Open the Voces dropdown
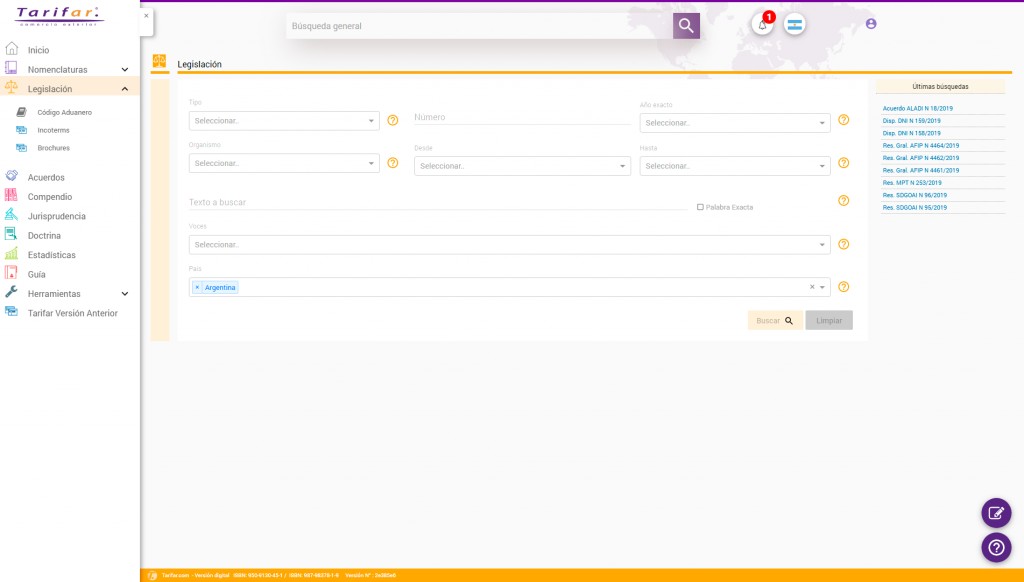1024x582 pixels. pos(509,244)
